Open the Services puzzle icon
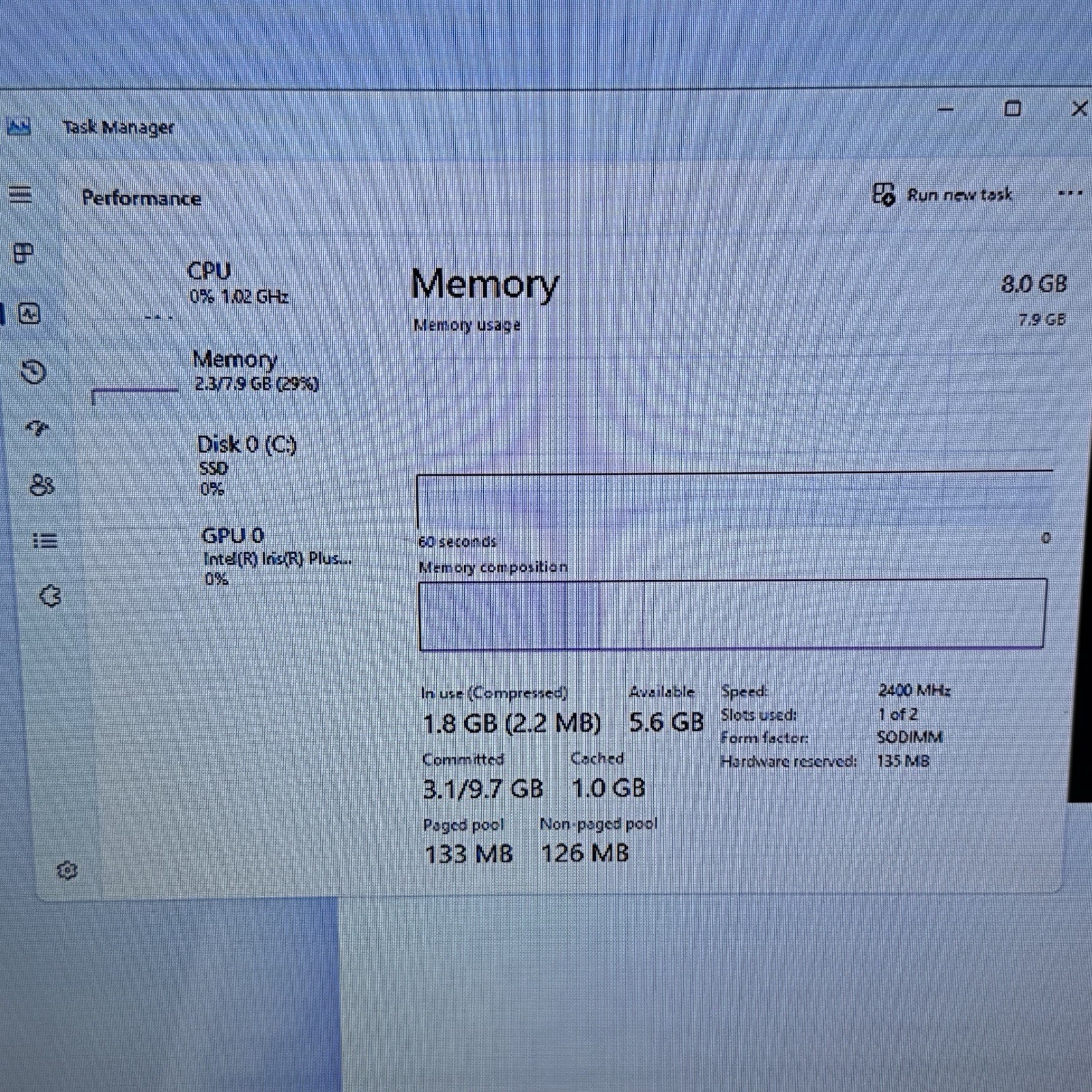Screen dimensions: 1092x1092 (x=50, y=596)
